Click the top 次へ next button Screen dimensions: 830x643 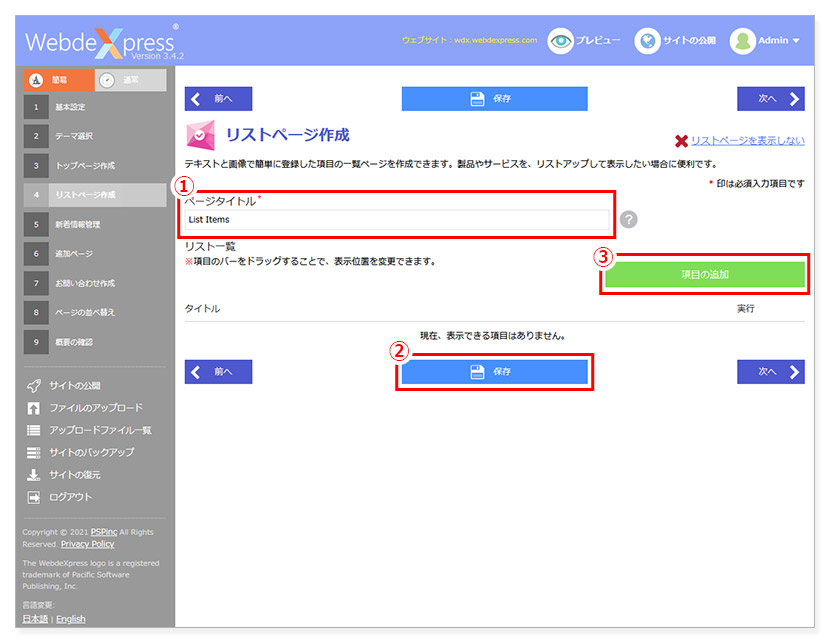771,98
